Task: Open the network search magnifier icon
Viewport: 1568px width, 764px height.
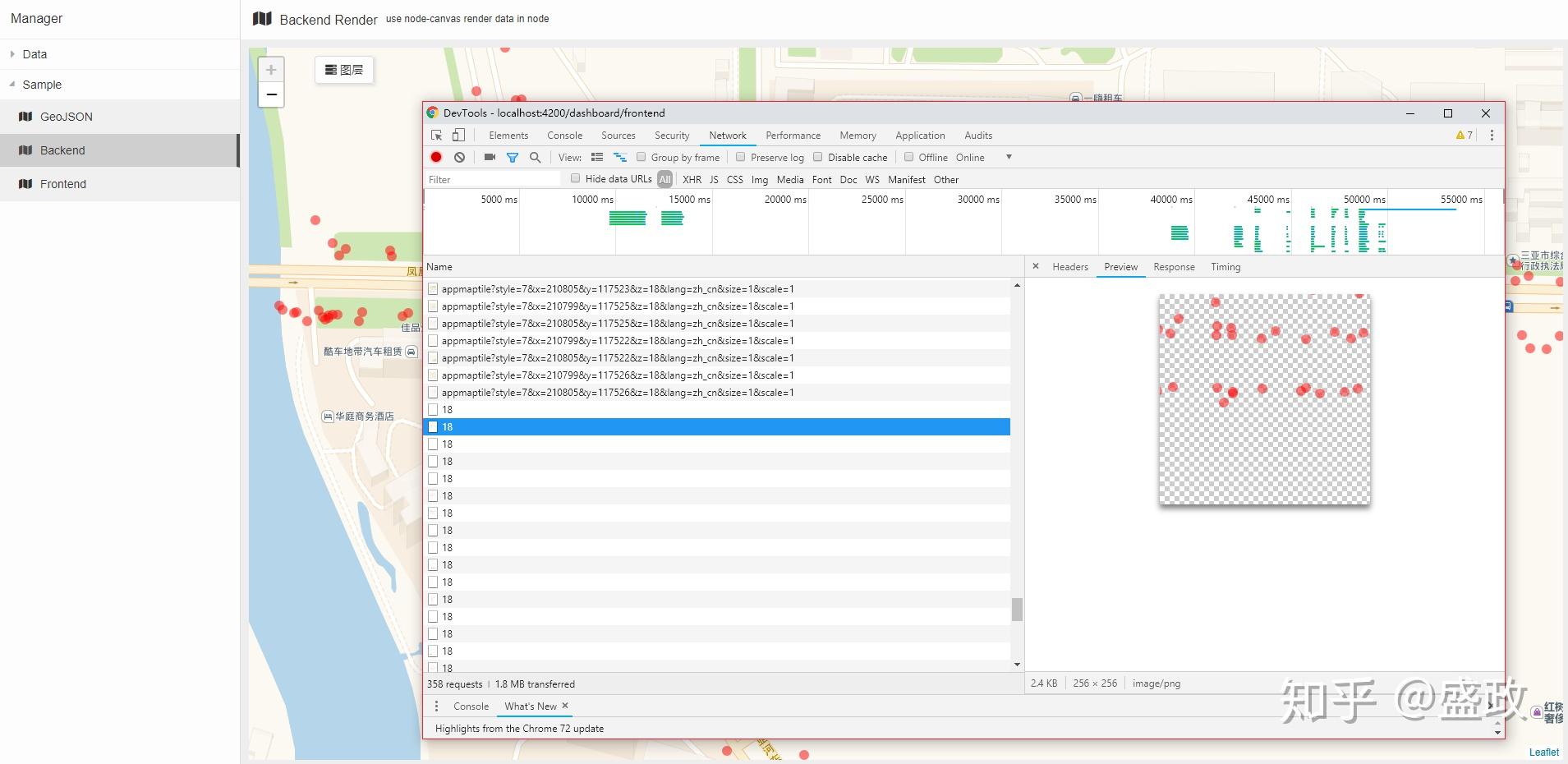Action: [535, 157]
